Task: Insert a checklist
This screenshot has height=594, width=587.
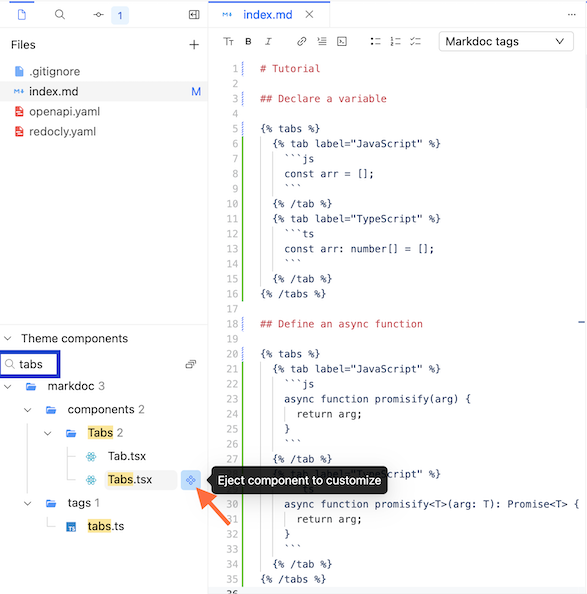Action: click(x=415, y=41)
